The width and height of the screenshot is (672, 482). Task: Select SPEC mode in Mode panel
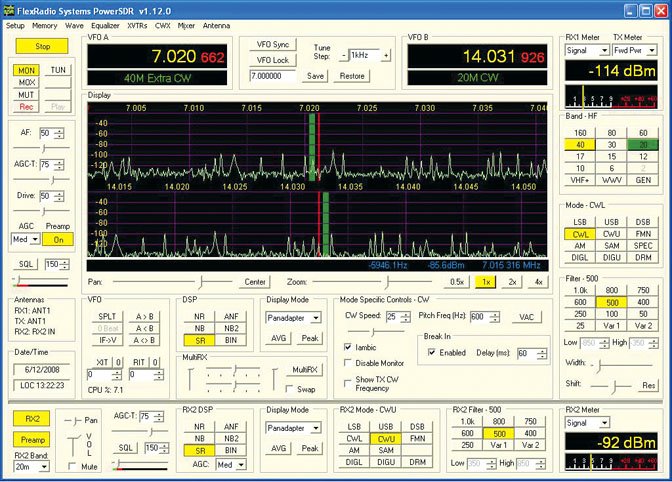[x=643, y=246]
